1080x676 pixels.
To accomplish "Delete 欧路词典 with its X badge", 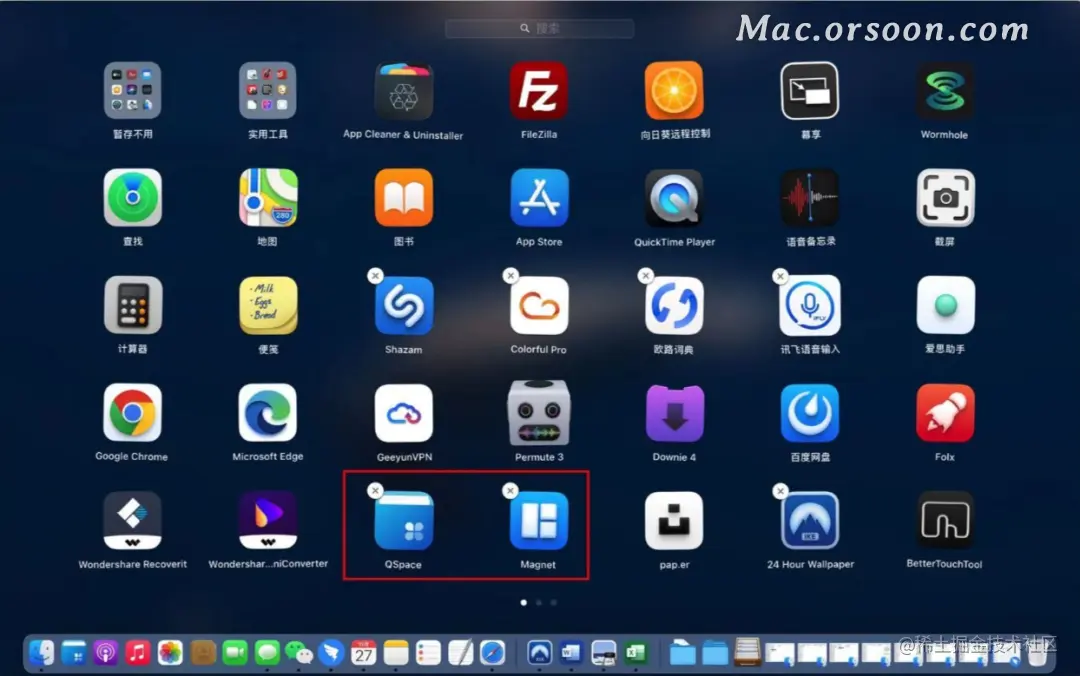I will pos(645,276).
